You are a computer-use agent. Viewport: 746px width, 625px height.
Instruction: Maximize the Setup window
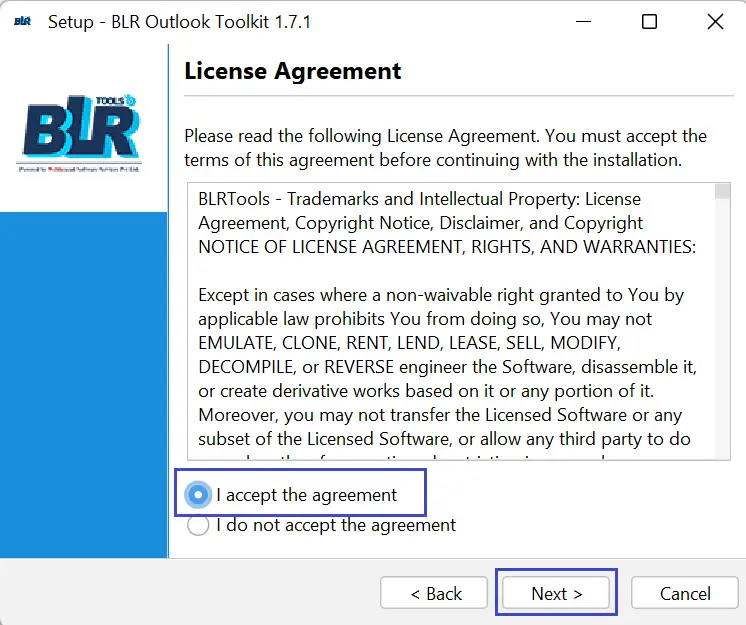(x=649, y=21)
